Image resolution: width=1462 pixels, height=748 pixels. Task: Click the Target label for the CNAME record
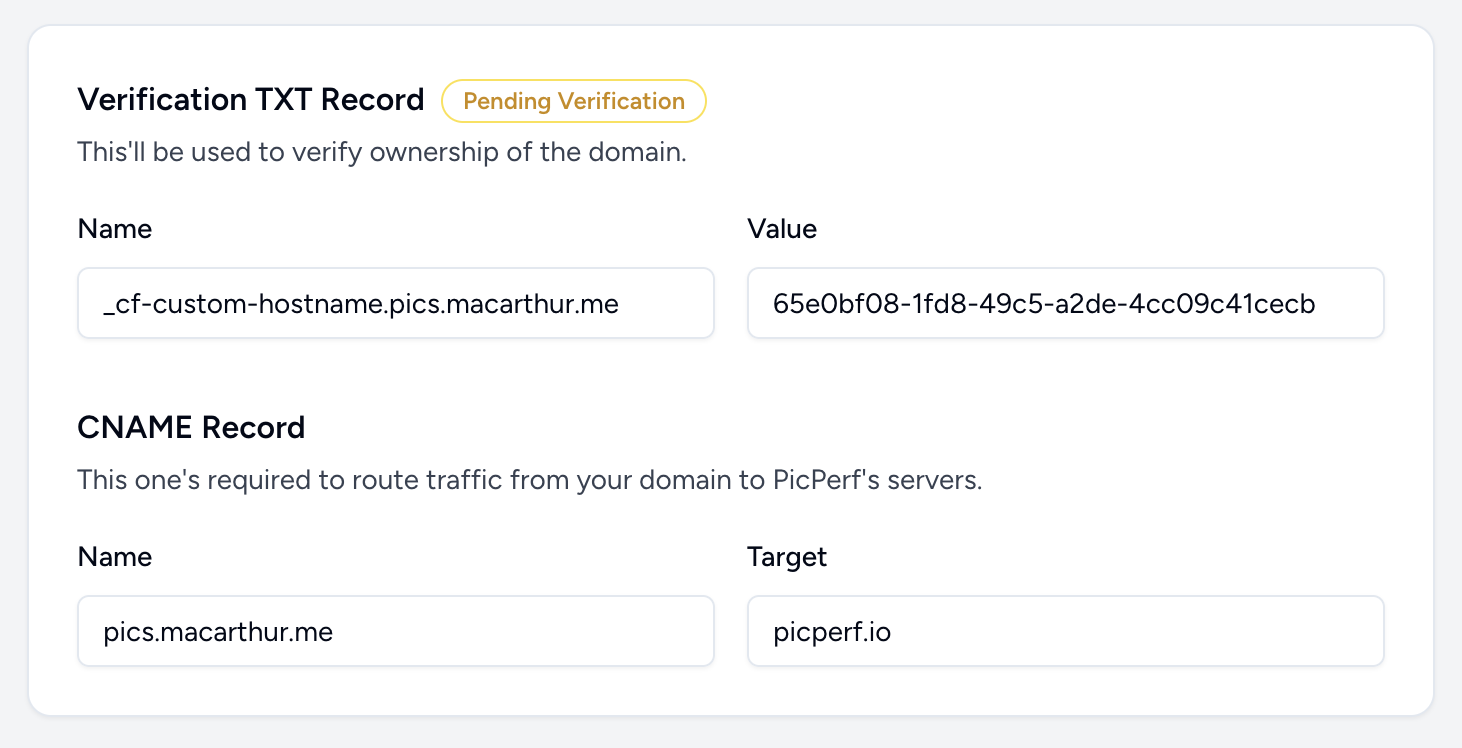point(787,557)
